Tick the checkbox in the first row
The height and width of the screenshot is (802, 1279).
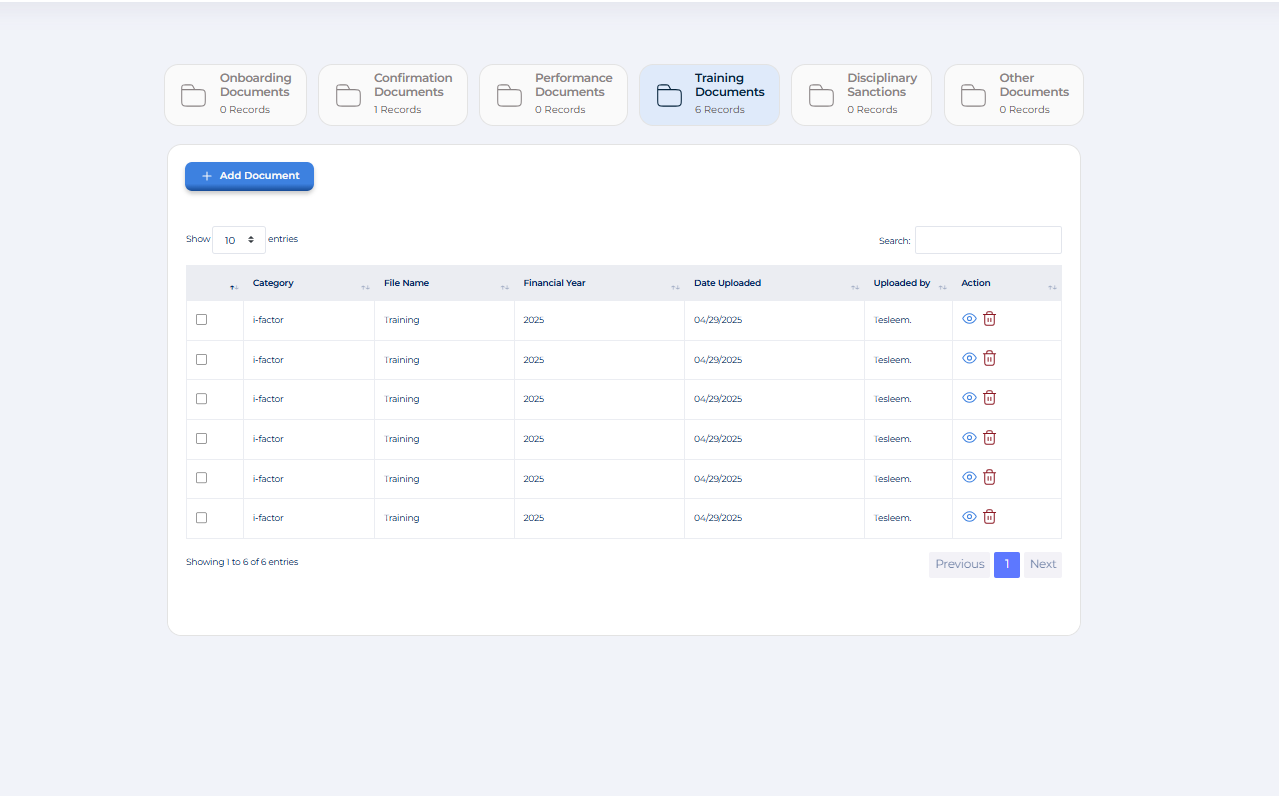[x=201, y=320]
